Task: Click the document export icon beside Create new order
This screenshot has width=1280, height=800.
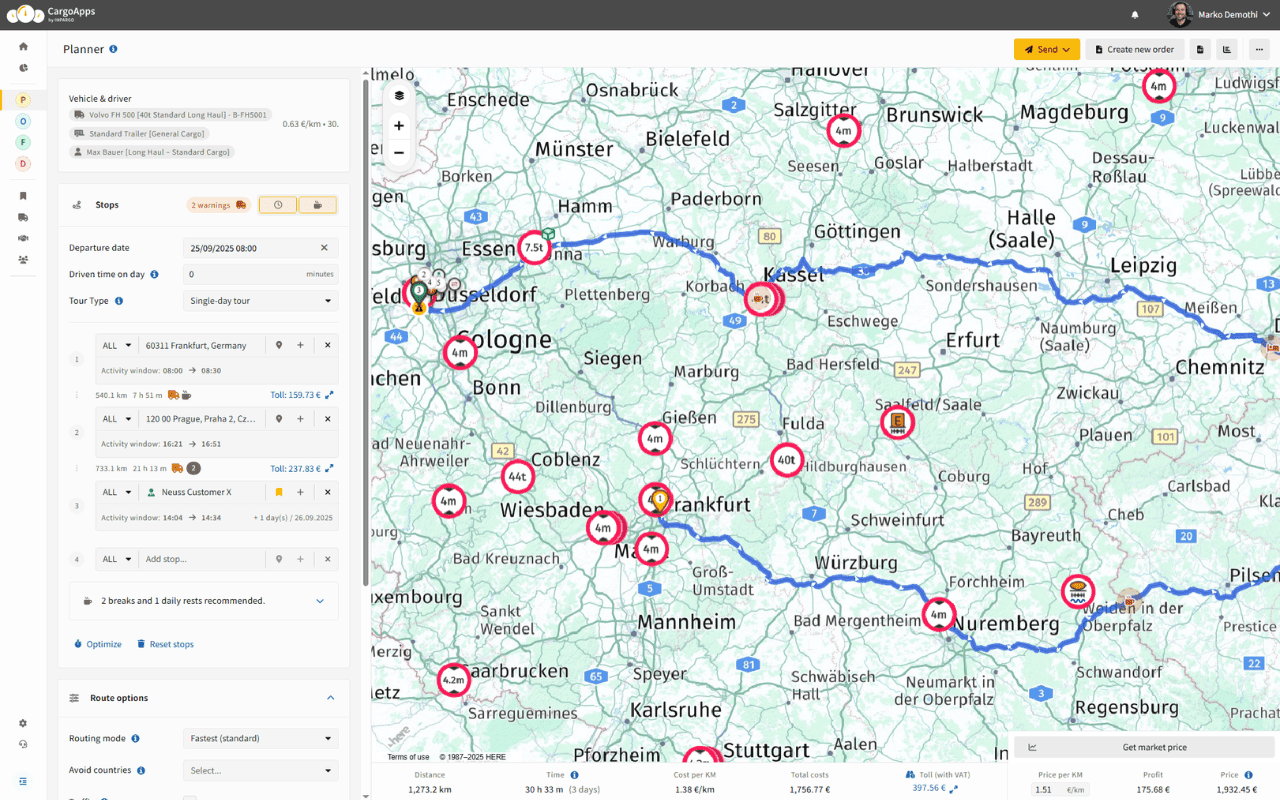Action: pyautogui.click(x=1200, y=48)
